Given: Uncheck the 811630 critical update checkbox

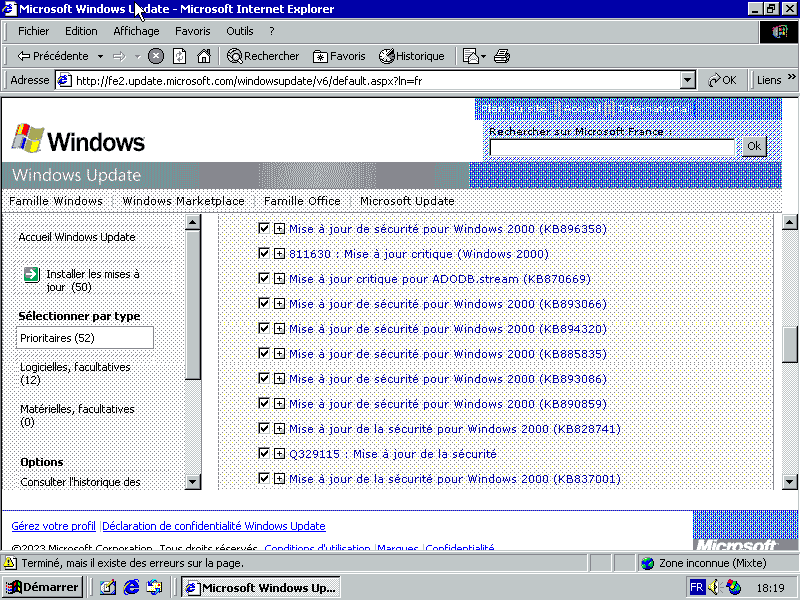Looking at the screenshot, I should click(x=264, y=253).
